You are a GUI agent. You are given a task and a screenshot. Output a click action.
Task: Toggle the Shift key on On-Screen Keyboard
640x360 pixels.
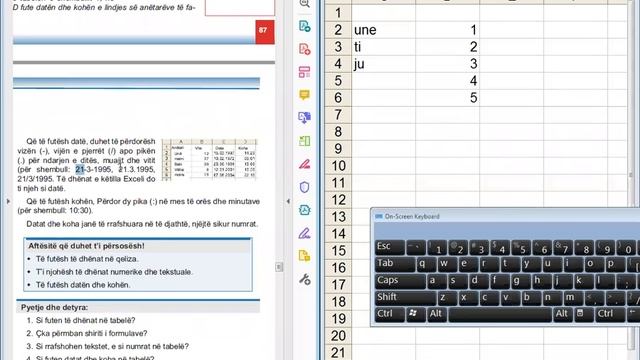pos(405,298)
